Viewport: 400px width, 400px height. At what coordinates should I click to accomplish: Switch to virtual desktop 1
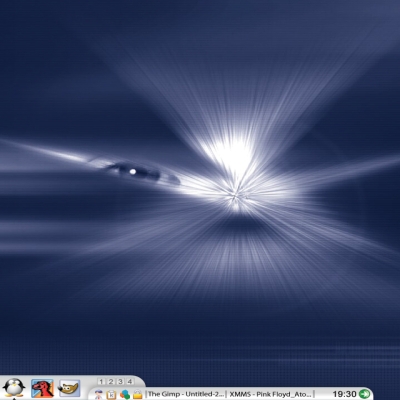(x=102, y=381)
